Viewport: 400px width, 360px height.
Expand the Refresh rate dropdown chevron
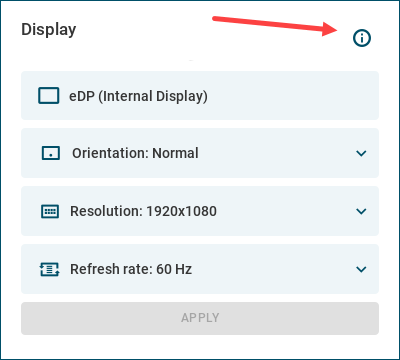pos(361,269)
